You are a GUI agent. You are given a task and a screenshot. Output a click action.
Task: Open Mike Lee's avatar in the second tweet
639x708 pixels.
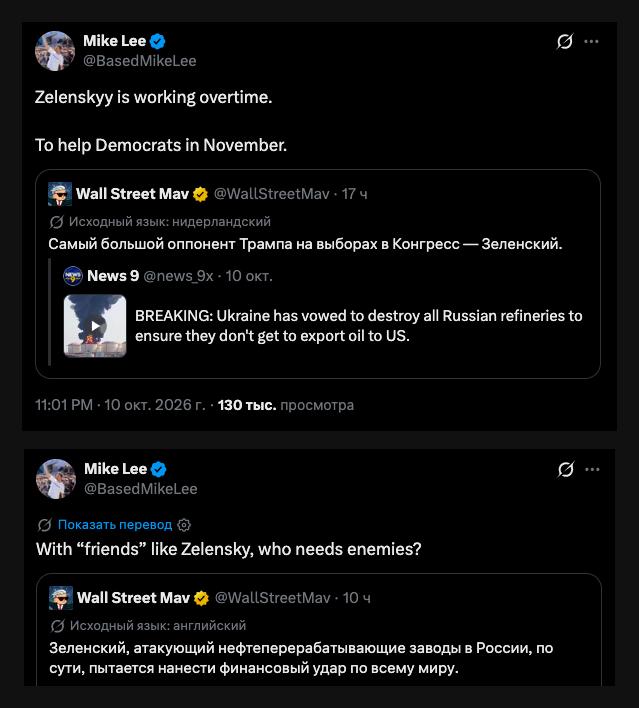pyautogui.click(x=56, y=479)
